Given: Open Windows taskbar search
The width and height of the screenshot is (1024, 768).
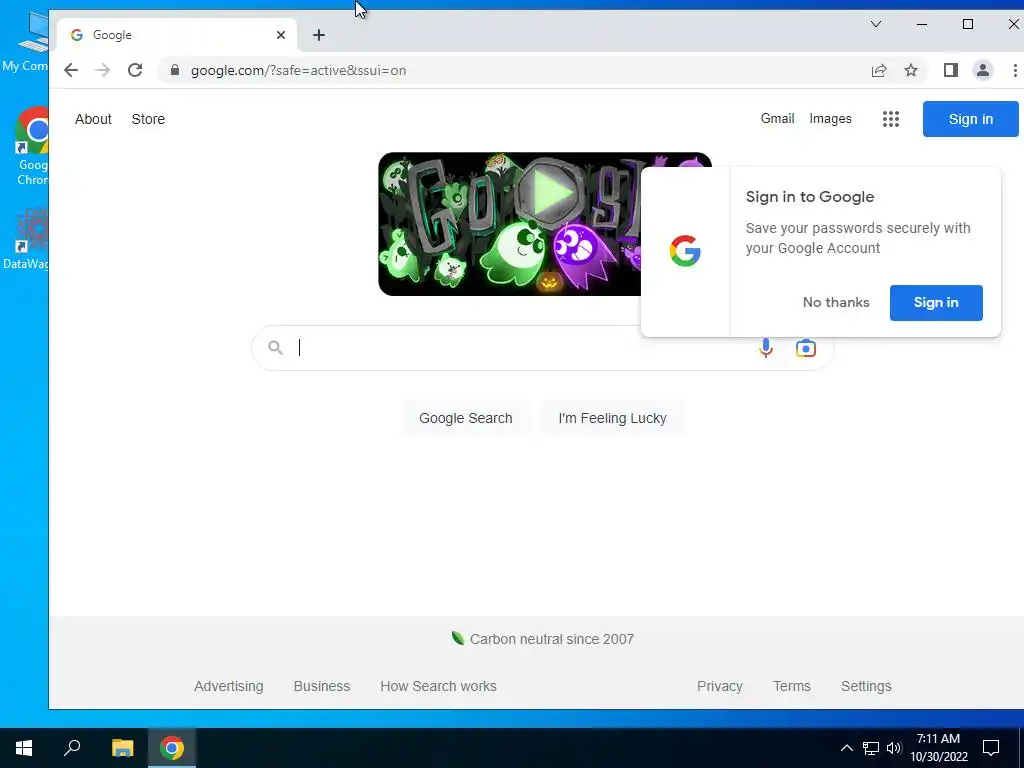Looking at the screenshot, I should click(x=72, y=748).
